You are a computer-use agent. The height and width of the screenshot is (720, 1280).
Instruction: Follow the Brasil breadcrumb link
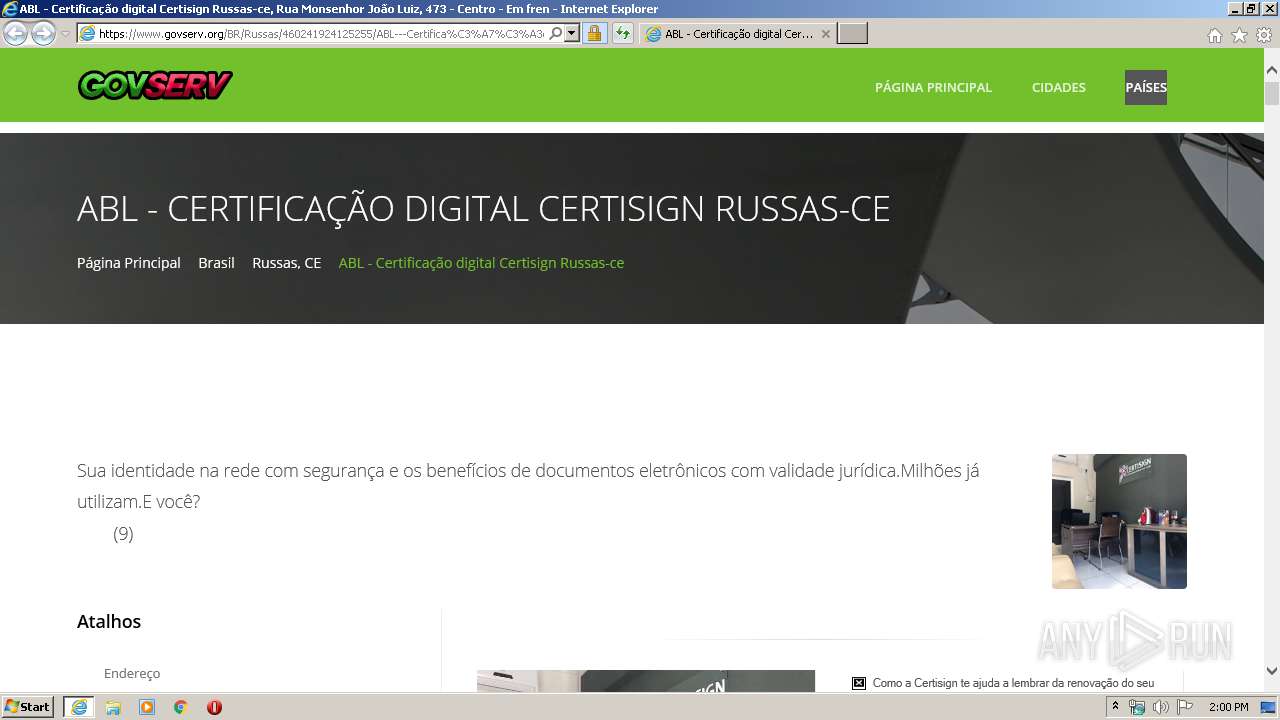216,263
